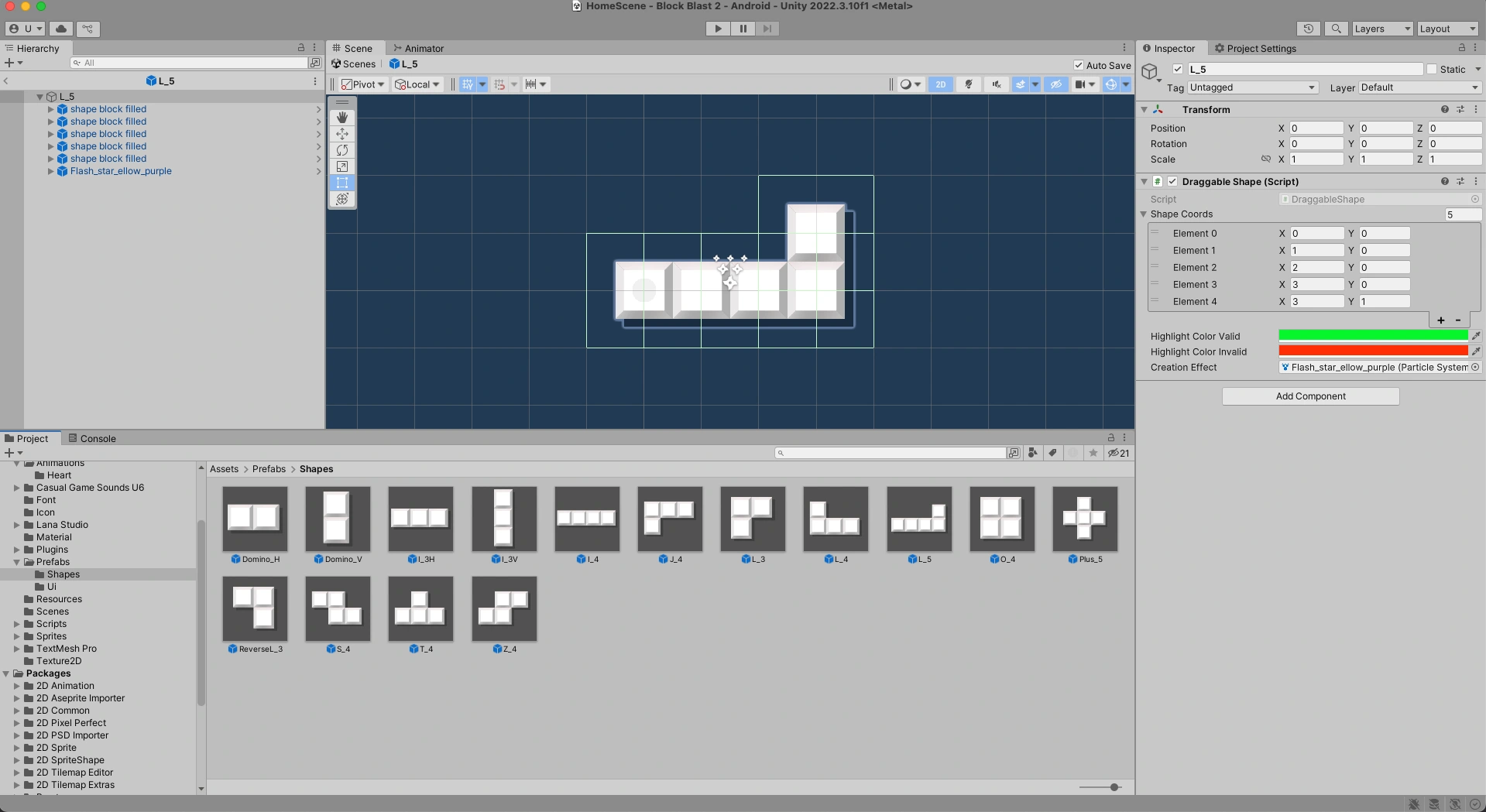Toggle L_5 active checkbox in Inspector
The height and width of the screenshot is (812, 1486).
click(1178, 69)
